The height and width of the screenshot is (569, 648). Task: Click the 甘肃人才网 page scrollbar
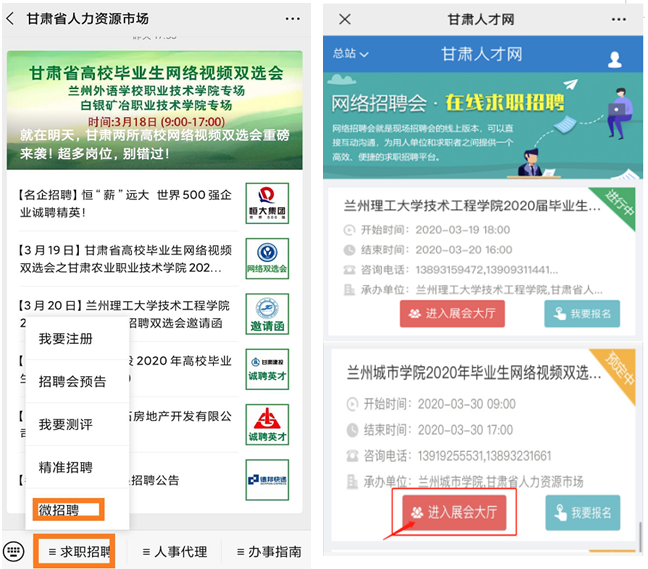(640, 536)
